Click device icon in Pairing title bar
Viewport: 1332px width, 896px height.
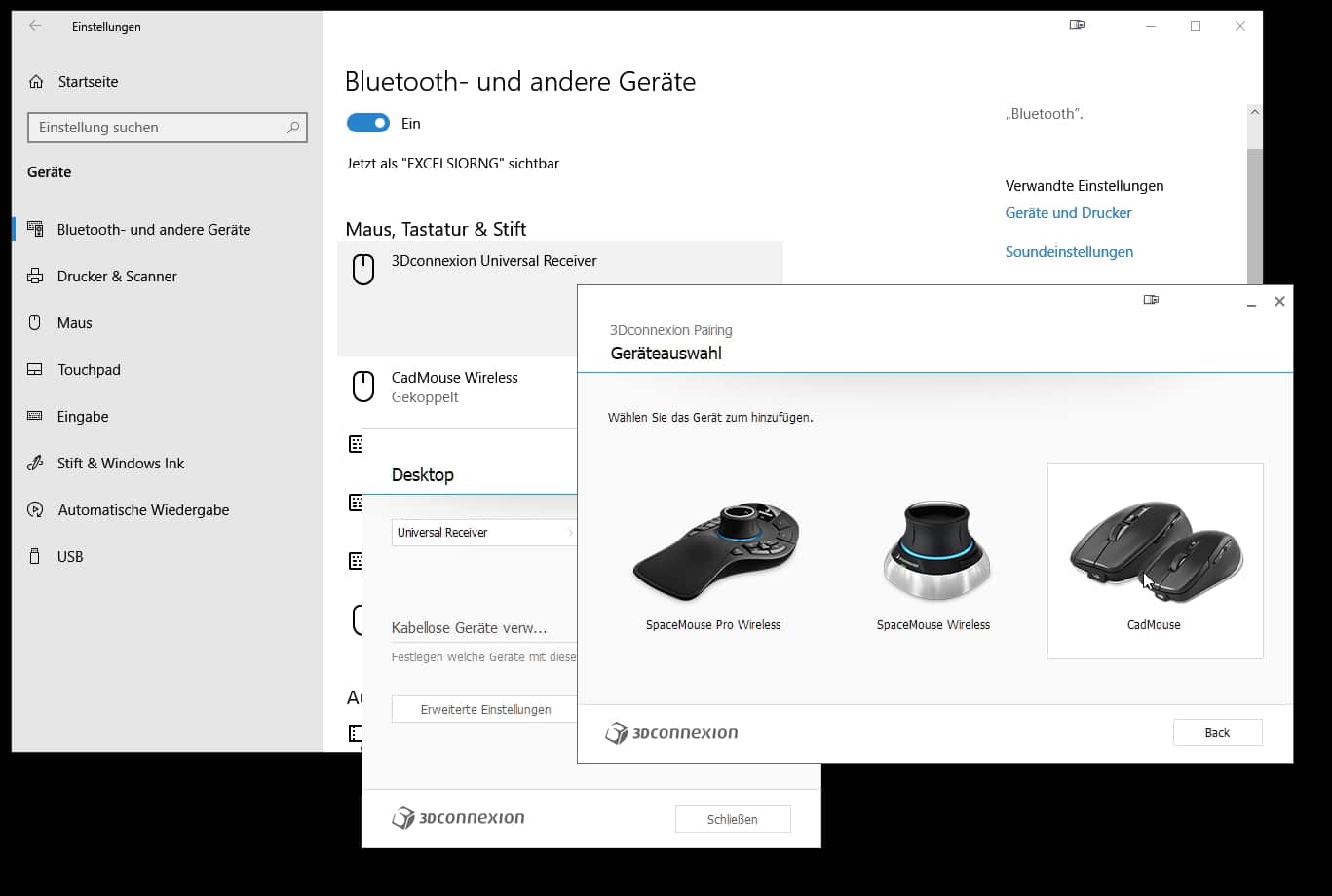click(x=1151, y=300)
